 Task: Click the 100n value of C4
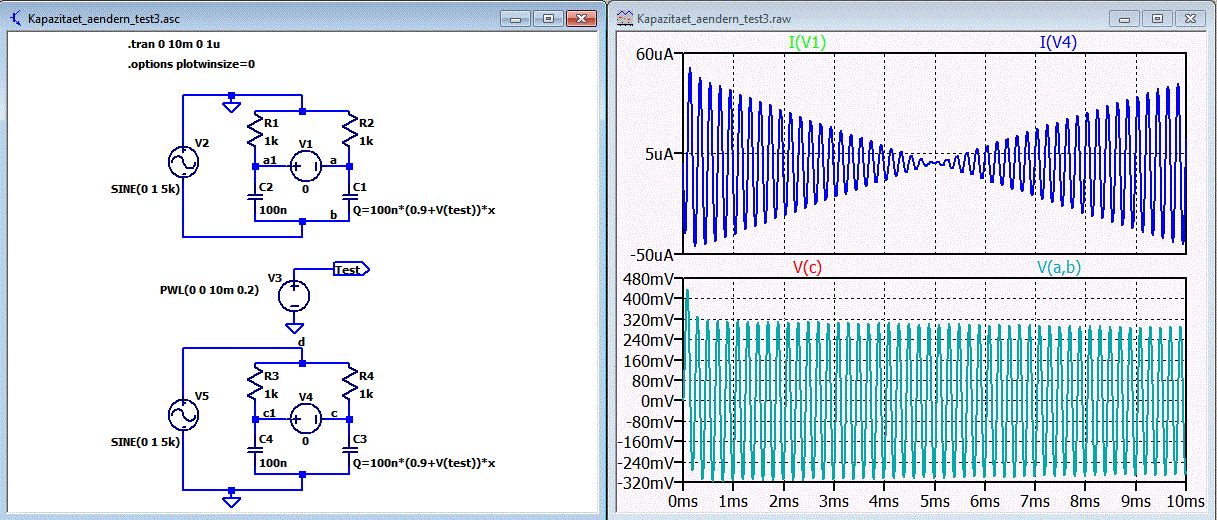pyautogui.click(x=273, y=464)
